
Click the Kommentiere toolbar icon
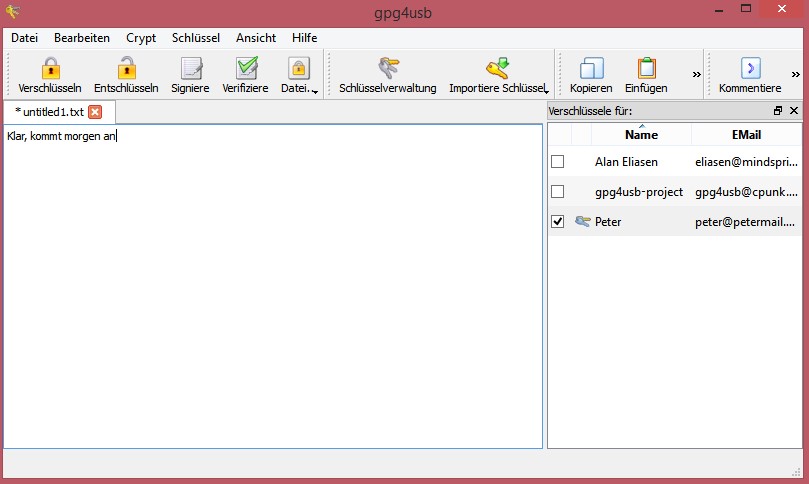pyautogui.click(x=750, y=68)
